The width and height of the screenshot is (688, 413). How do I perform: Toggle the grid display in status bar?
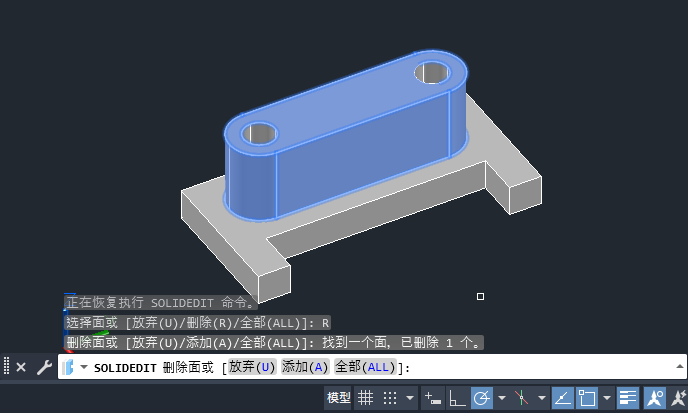pos(365,398)
